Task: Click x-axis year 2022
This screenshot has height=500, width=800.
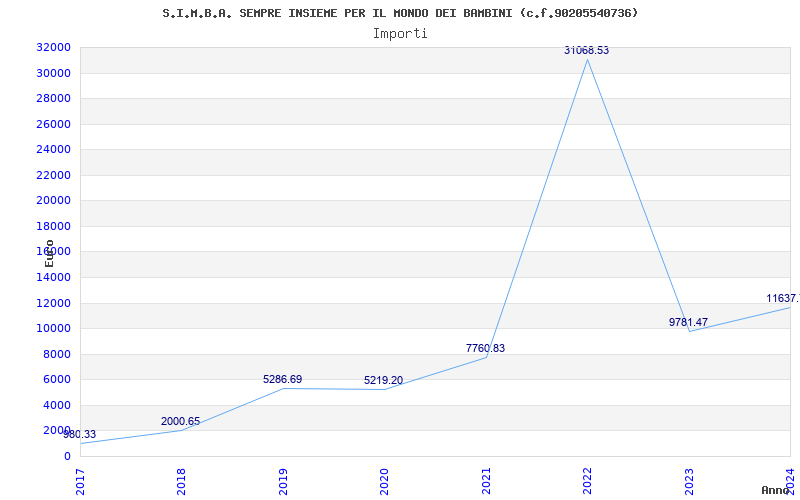Action: (587, 482)
